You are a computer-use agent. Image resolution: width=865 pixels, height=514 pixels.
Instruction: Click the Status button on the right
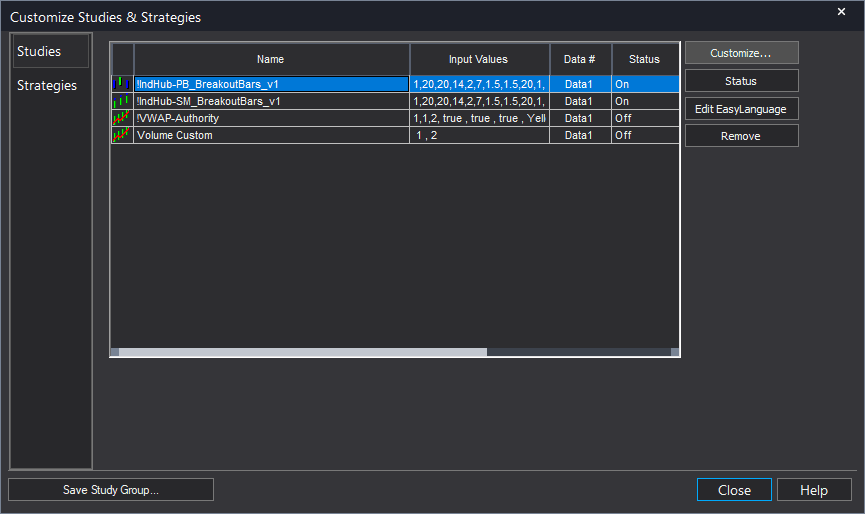[x=741, y=81]
